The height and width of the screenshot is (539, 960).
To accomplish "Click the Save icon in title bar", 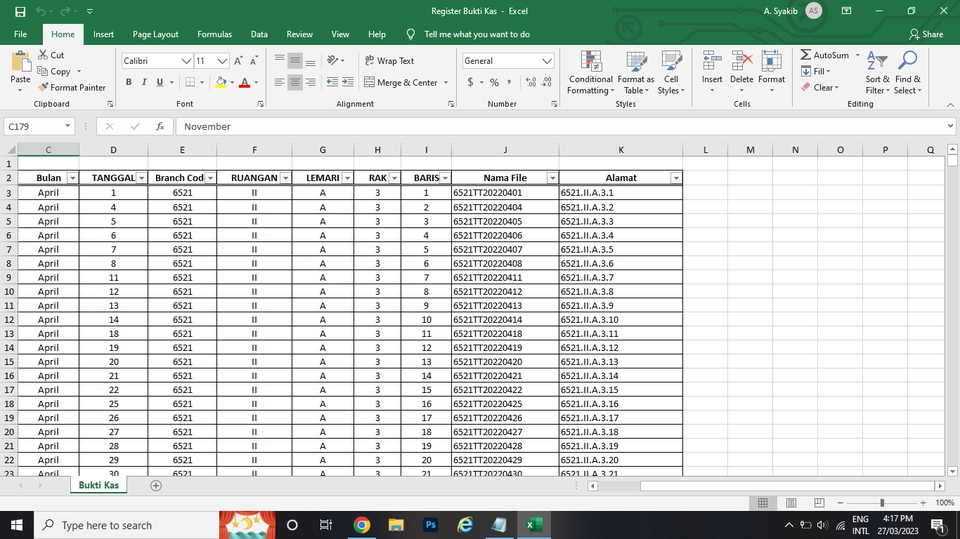I will [20, 12].
